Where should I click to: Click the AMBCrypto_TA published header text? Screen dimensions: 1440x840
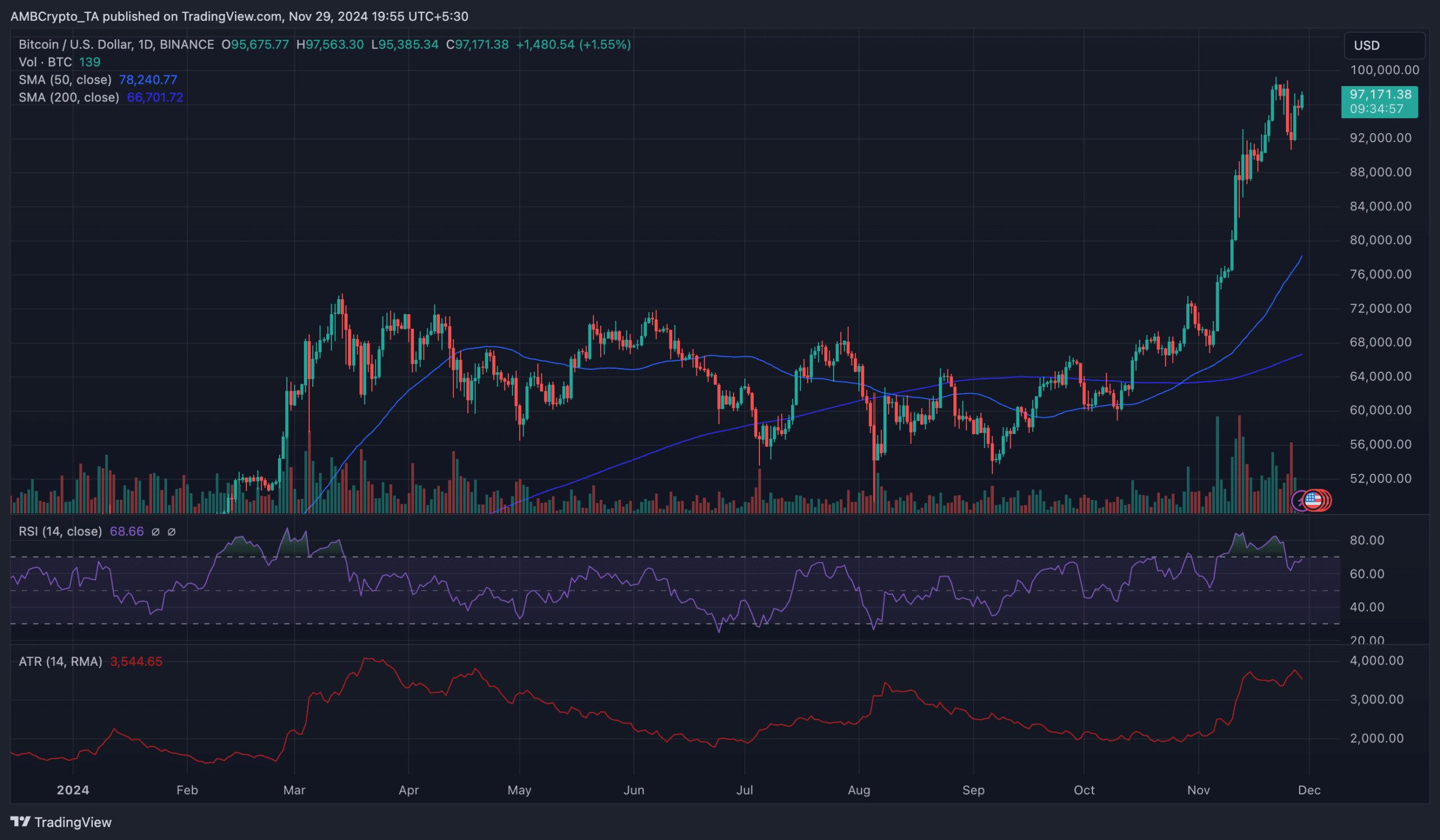240,16
